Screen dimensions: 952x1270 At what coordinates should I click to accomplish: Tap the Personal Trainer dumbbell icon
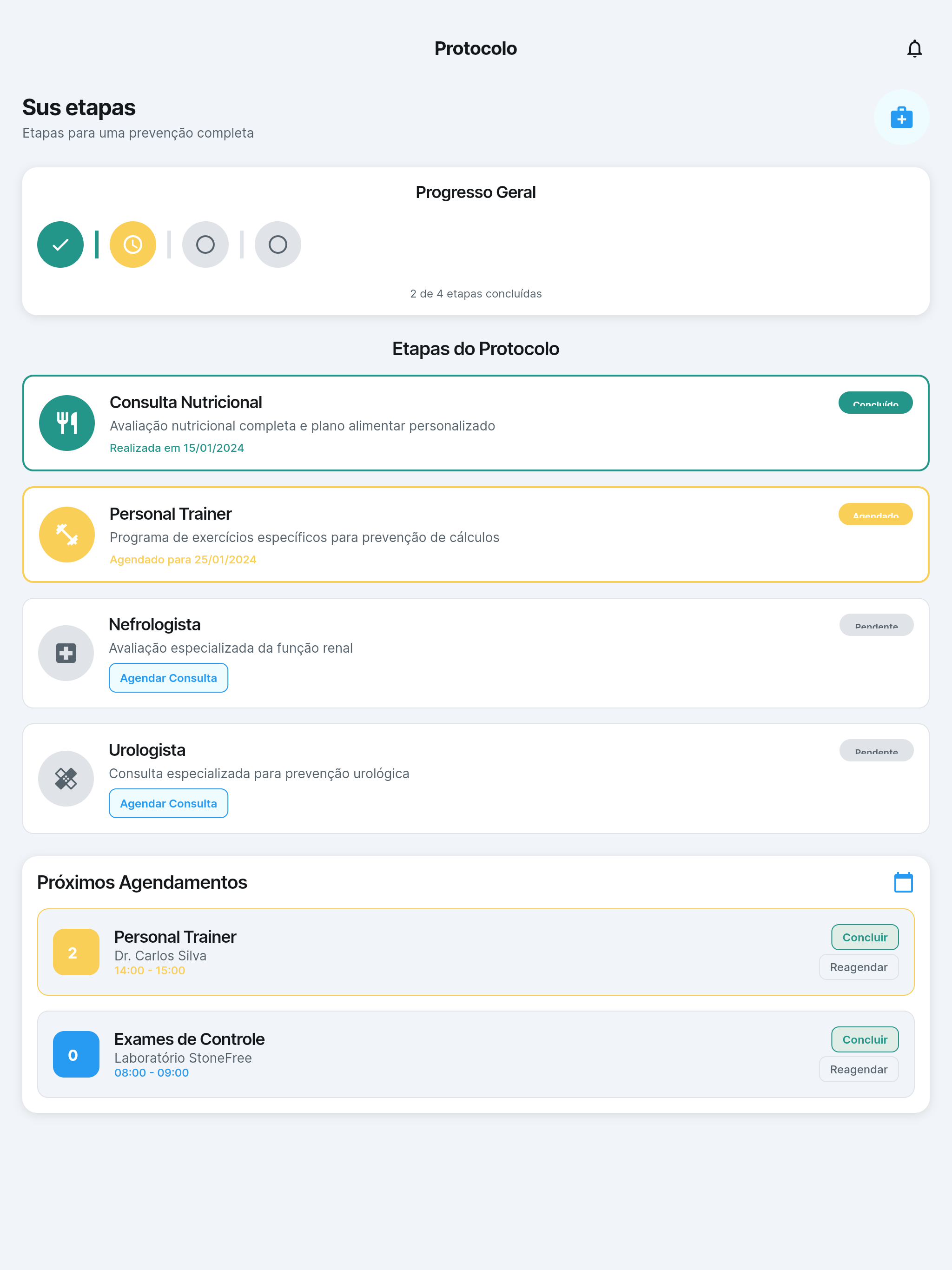tap(66, 535)
